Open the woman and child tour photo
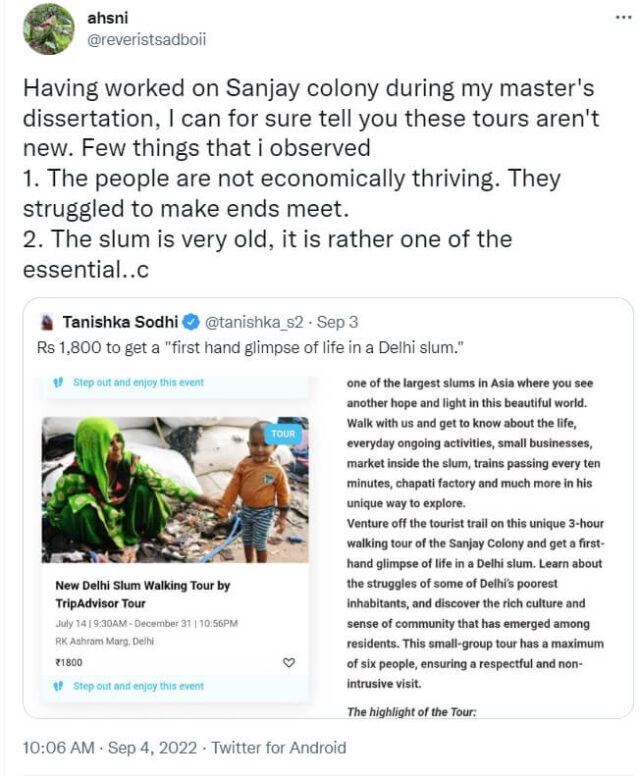 175,490
